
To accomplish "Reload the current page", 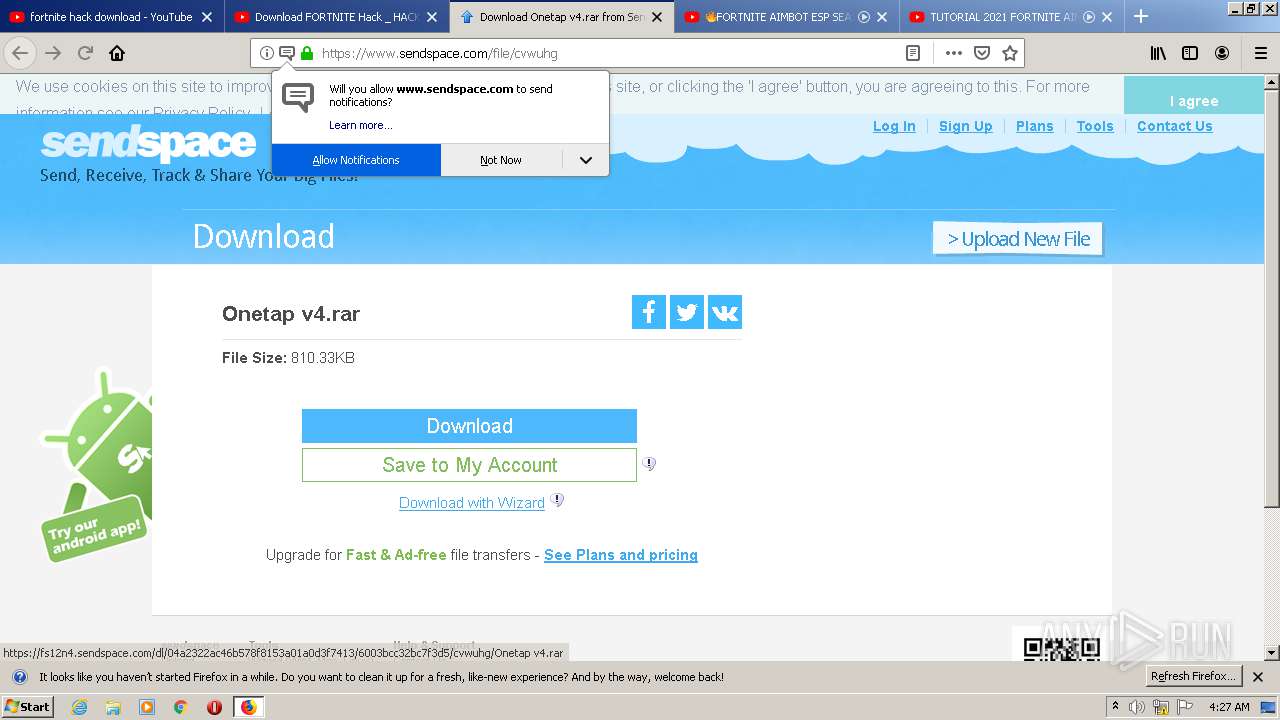I will (x=86, y=53).
